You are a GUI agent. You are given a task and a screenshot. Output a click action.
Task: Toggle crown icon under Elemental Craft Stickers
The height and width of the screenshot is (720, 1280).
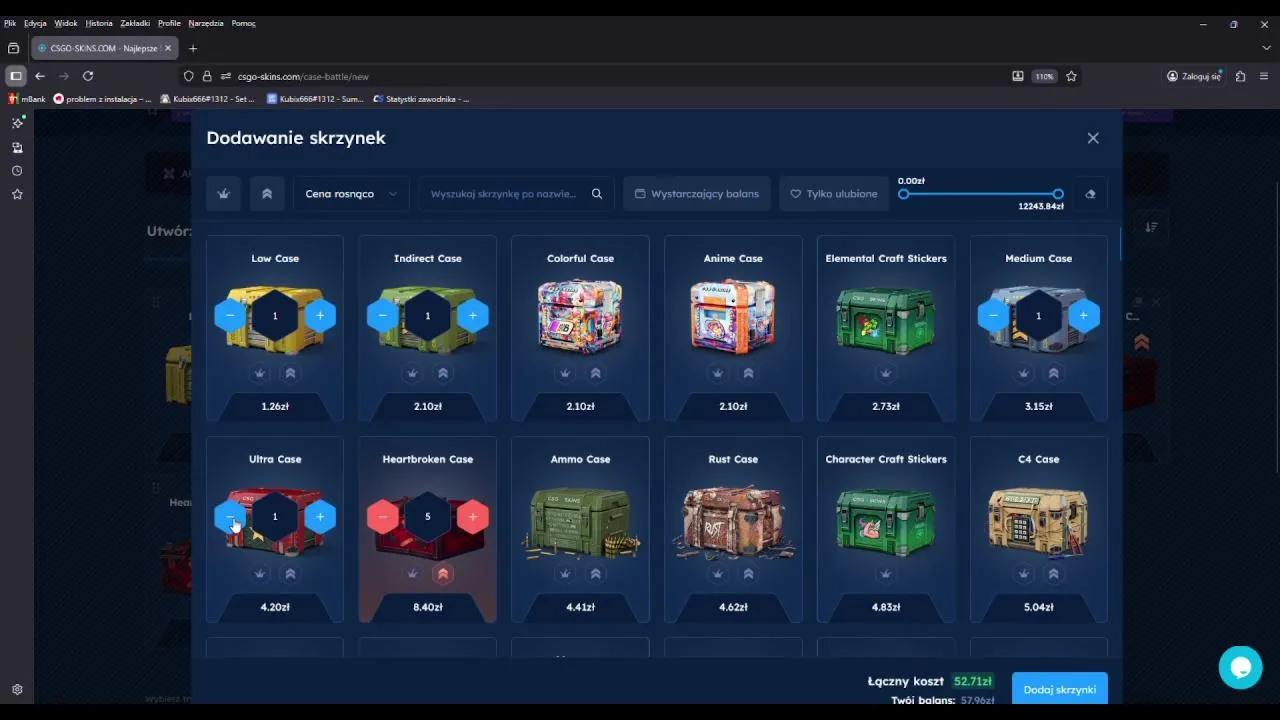tap(886, 373)
